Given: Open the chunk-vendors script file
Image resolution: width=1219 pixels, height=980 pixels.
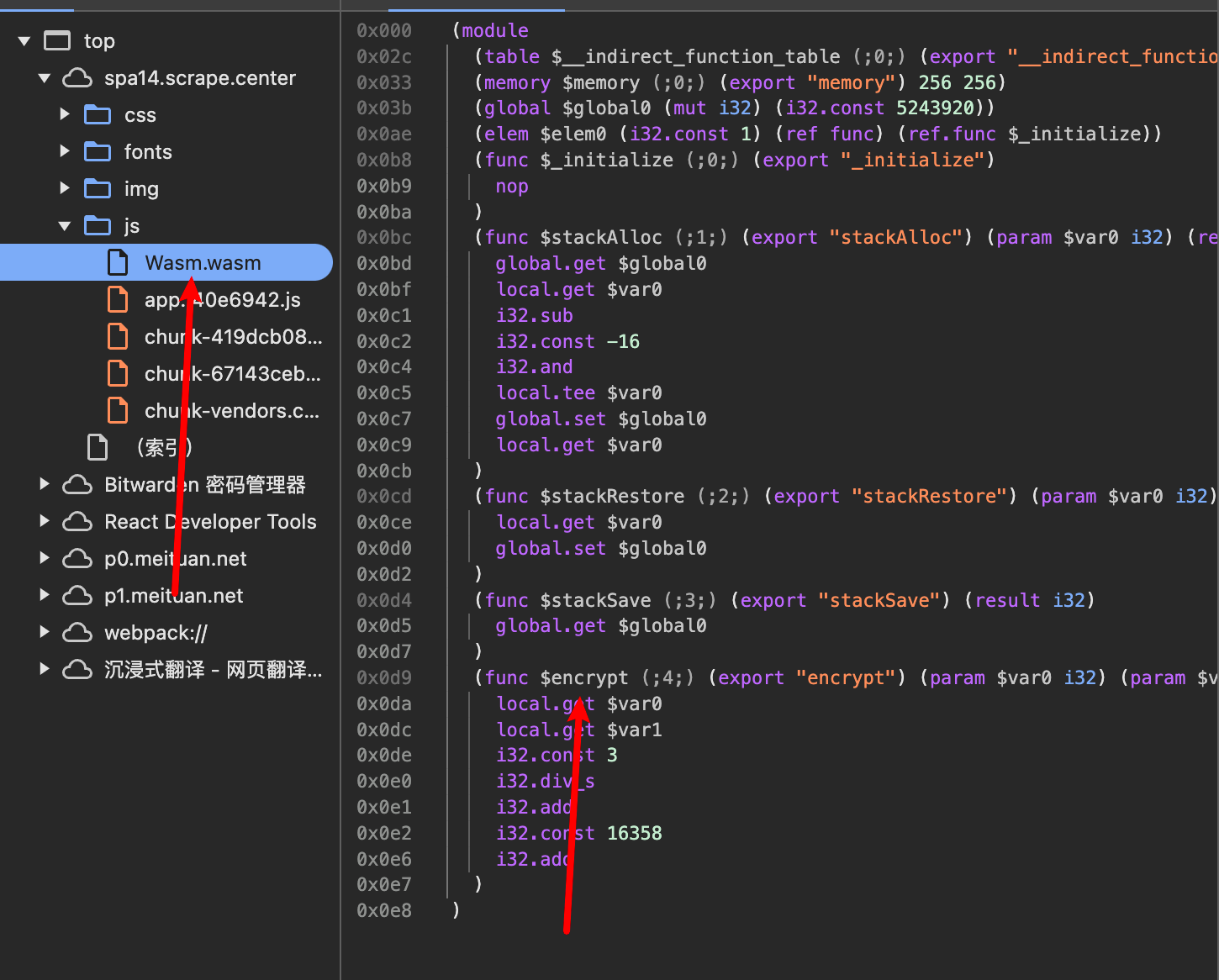Looking at the screenshot, I should 231,411.
